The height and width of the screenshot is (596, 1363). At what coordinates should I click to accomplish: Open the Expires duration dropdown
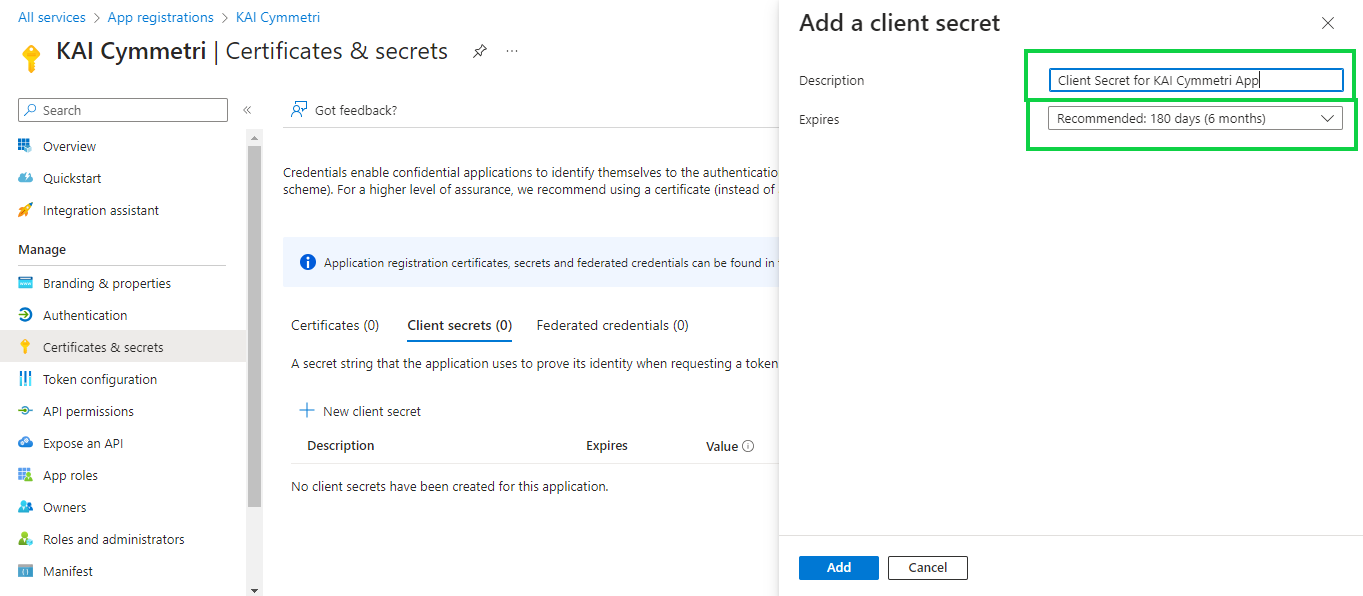point(1195,119)
